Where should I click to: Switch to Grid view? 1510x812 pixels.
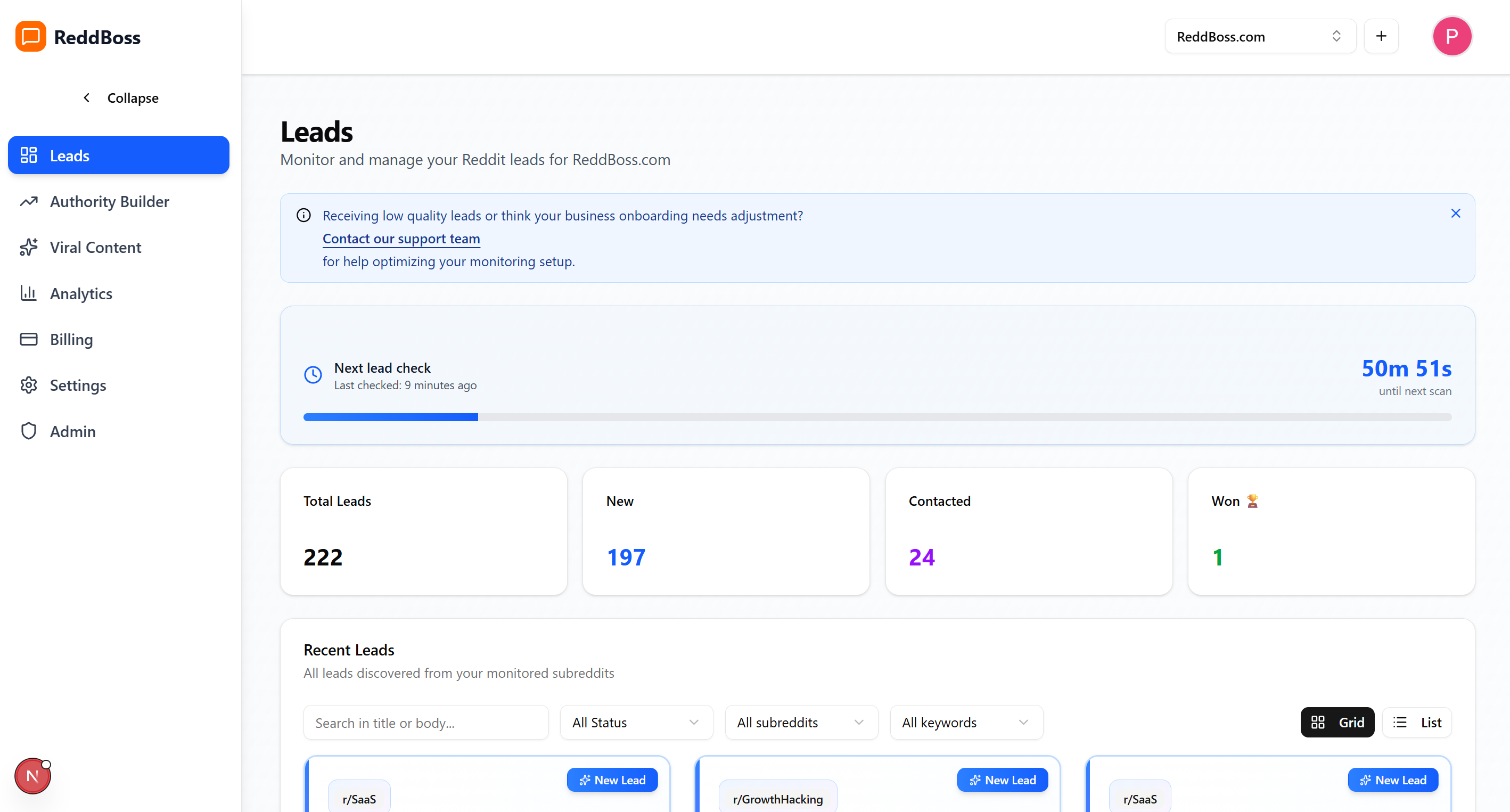pyautogui.click(x=1337, y=723)
